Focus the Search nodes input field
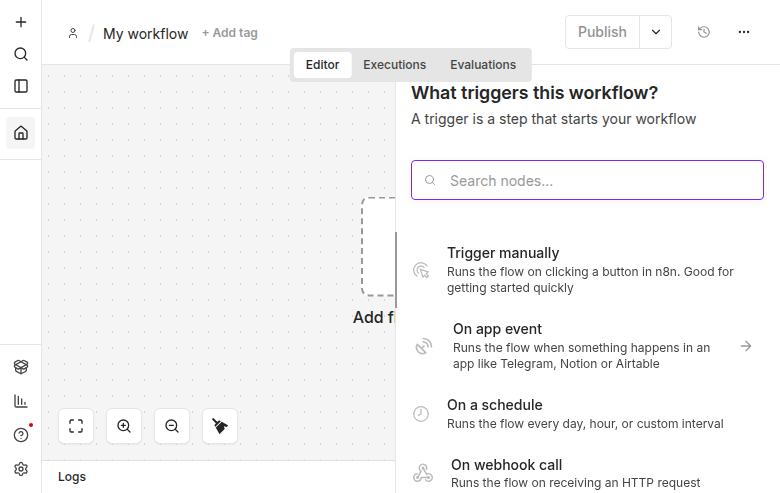The height and width of the screenshot is (493, 780). tap(587, 180)
